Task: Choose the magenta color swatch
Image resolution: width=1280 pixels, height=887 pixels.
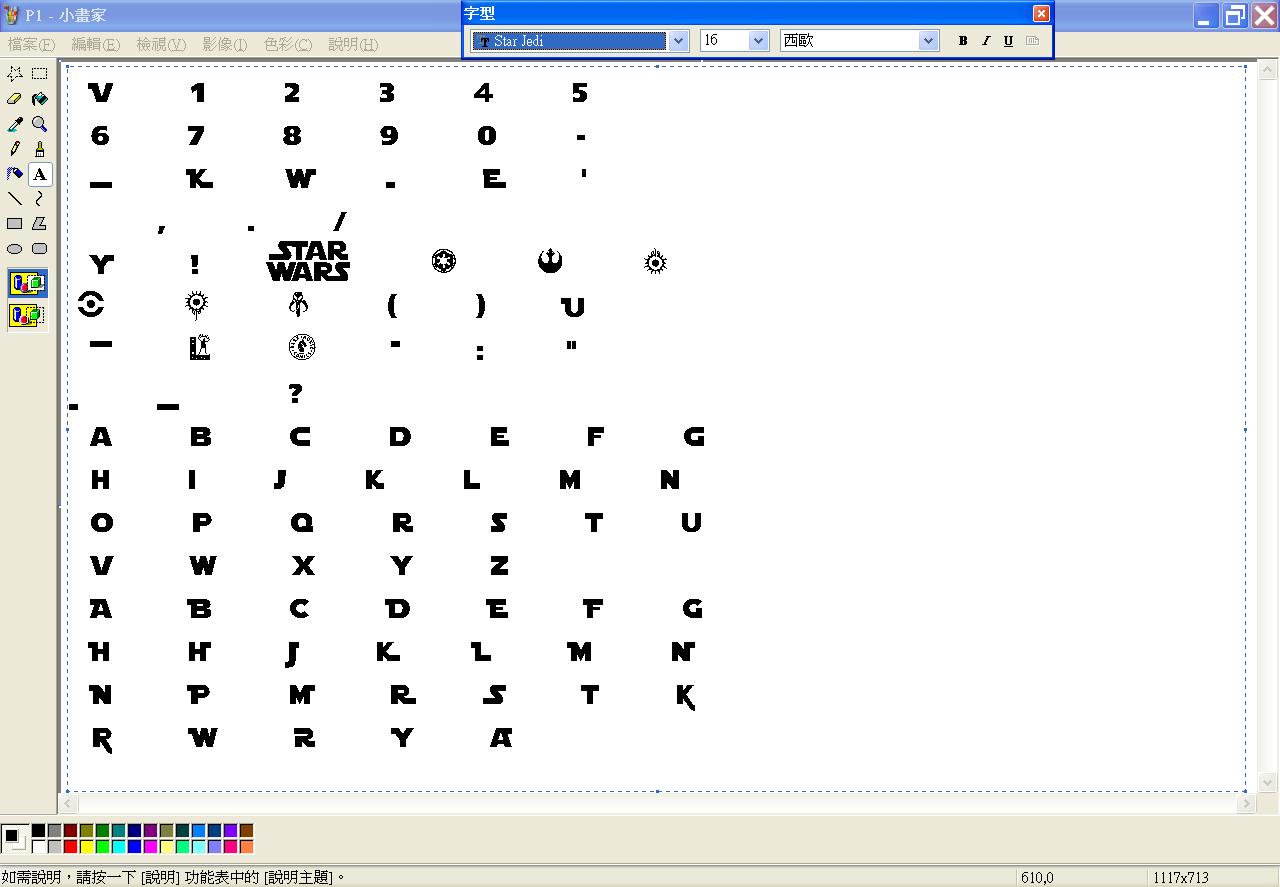Action: coord(150,847)
